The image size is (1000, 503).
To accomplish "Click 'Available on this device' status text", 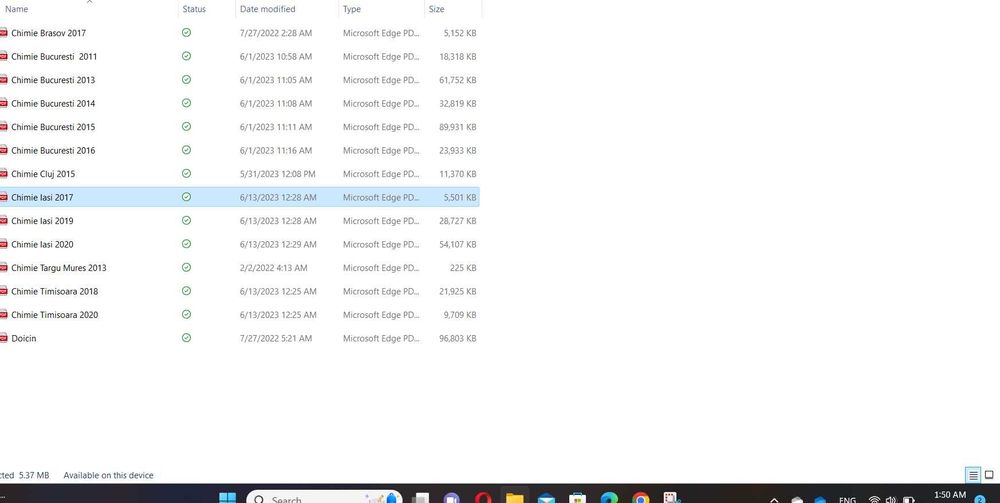I will click(108, 475).
